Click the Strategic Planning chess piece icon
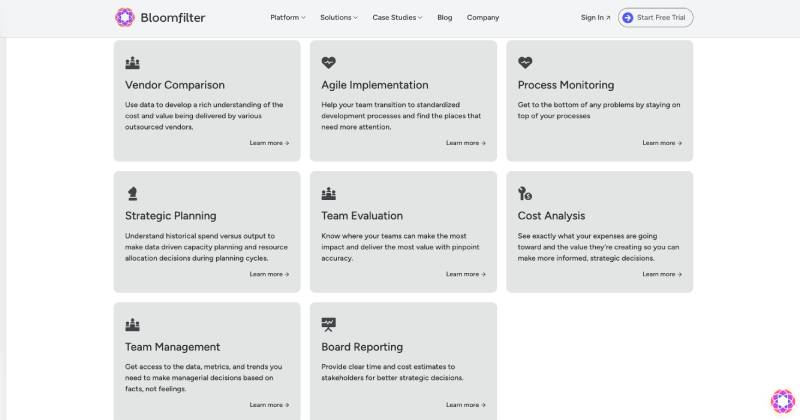The height and width of the screenshot is (420, 800). pos(132,193)
